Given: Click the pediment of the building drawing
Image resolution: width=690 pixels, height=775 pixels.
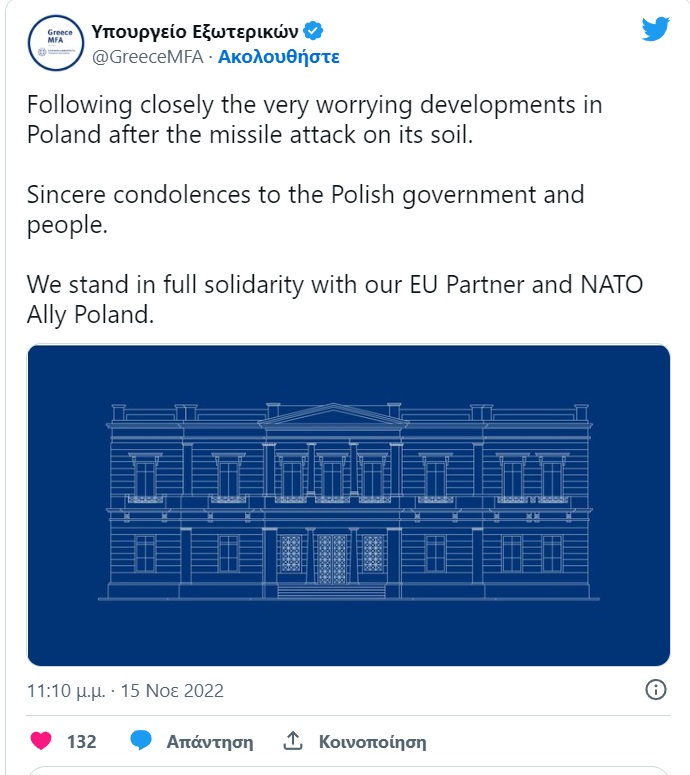Looking at the screenshot, I should point(333,415).
